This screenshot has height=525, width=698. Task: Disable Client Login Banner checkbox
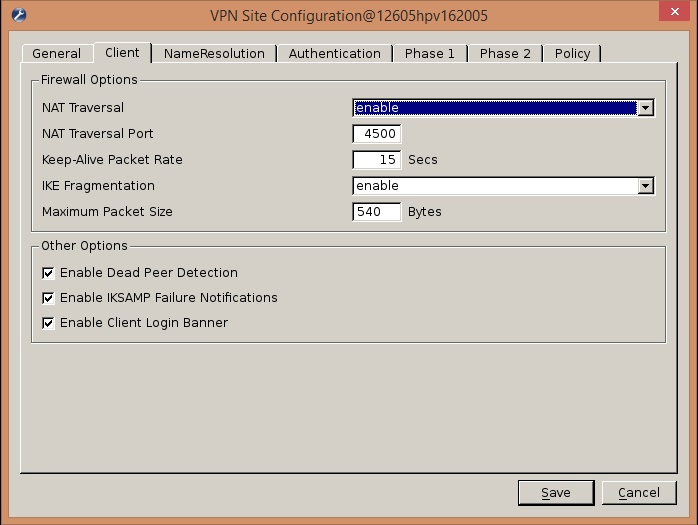[x=48, y=323]
